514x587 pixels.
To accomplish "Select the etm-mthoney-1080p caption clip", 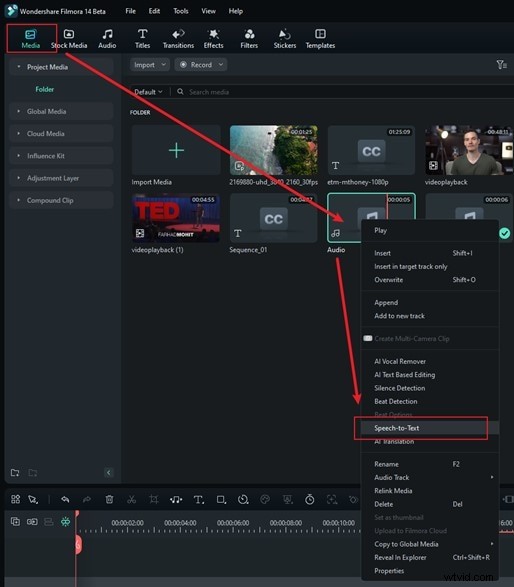I will click(371, 150).
